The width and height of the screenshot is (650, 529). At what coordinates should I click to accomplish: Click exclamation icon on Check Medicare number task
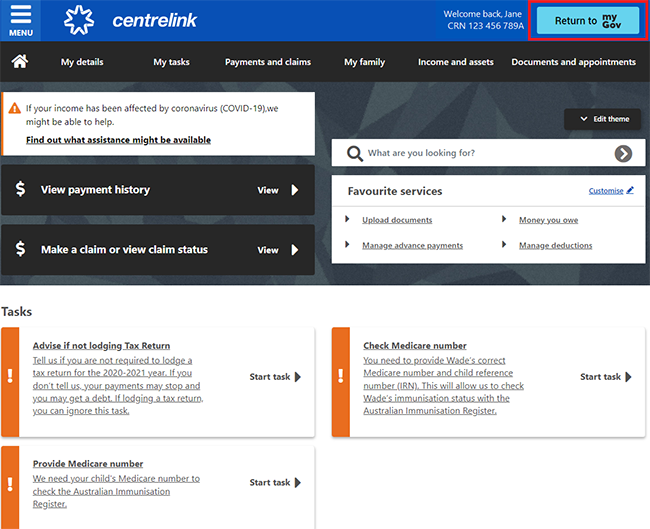point(341,376)
